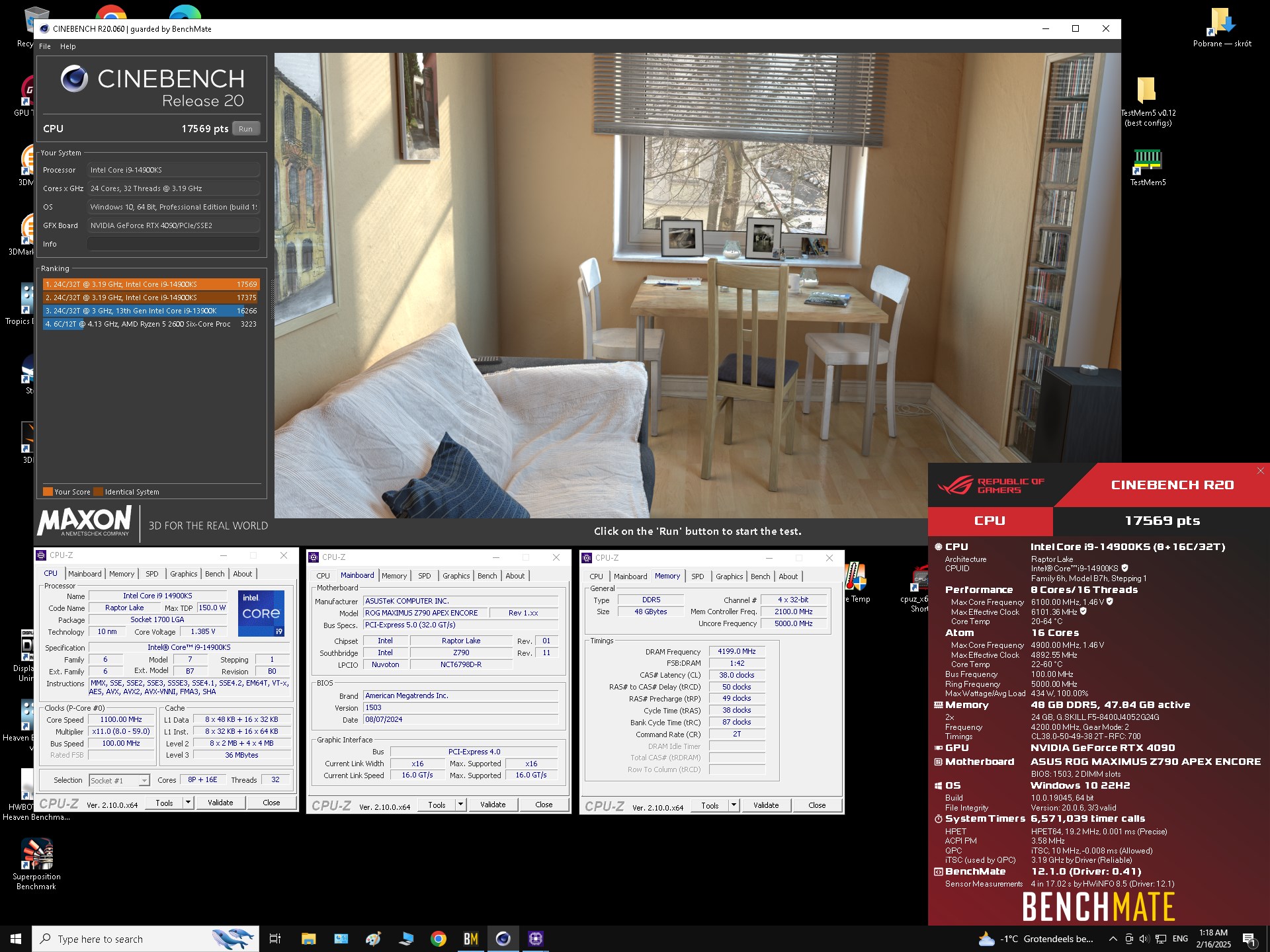Image resolution: width=1270 pixels, height=952 pixels.
Task: Click Validate in CPU-Z CPU window
Action: [220, 803]
